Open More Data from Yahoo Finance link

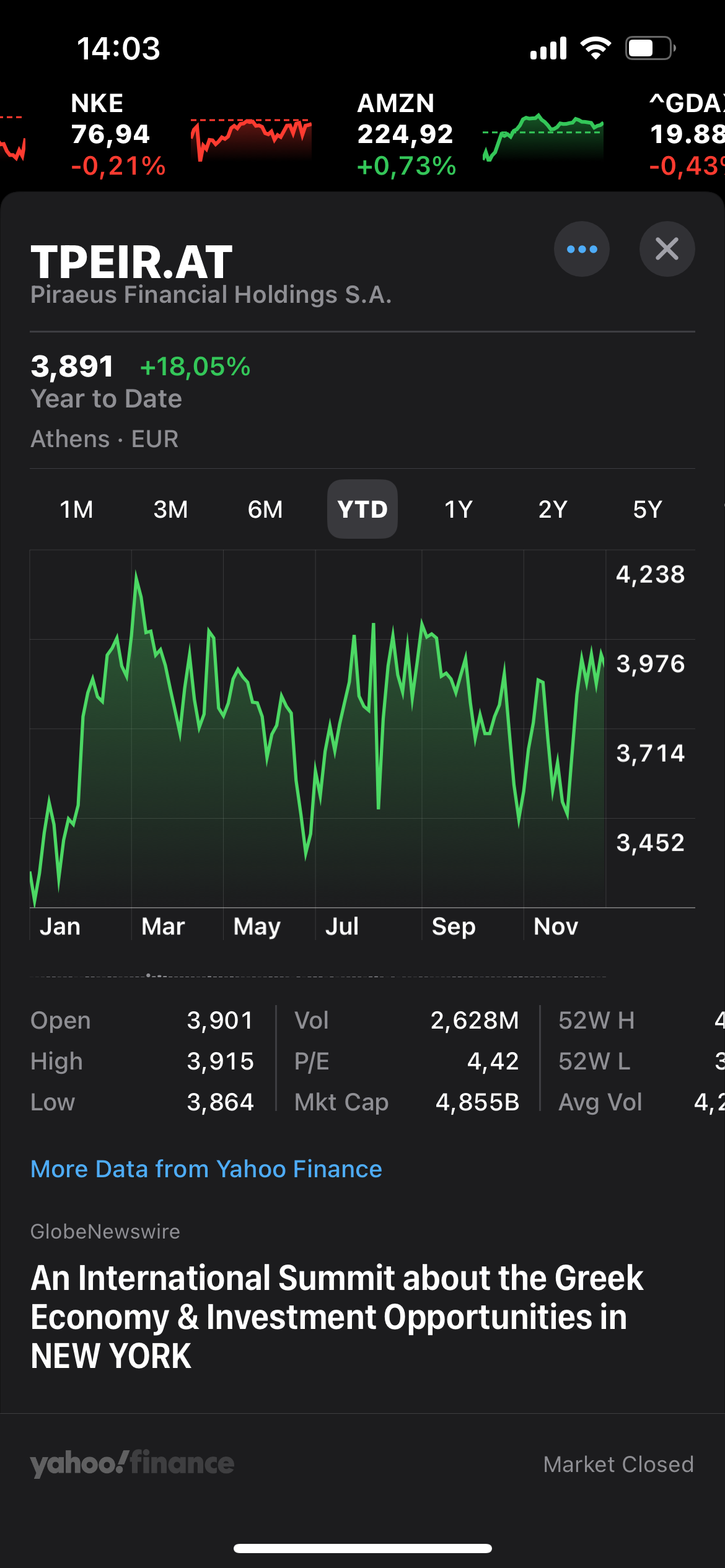pyautogui.click(x=206, y=1169)
